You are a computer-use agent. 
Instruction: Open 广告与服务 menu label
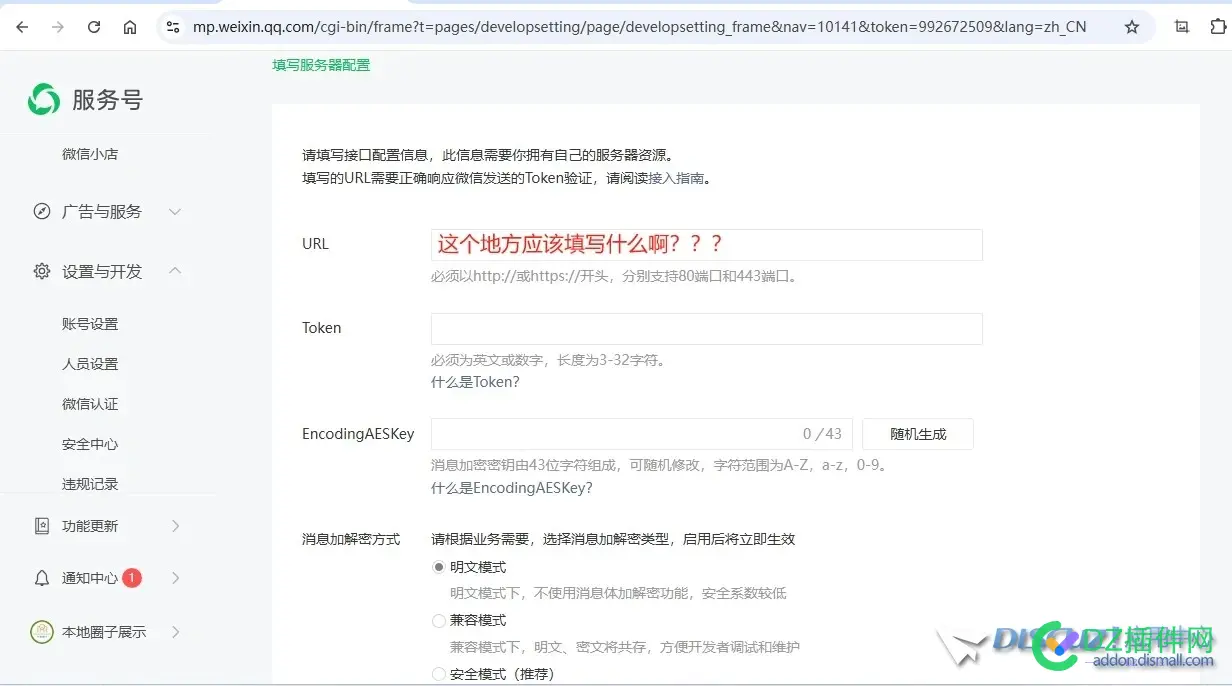point(102,212)
